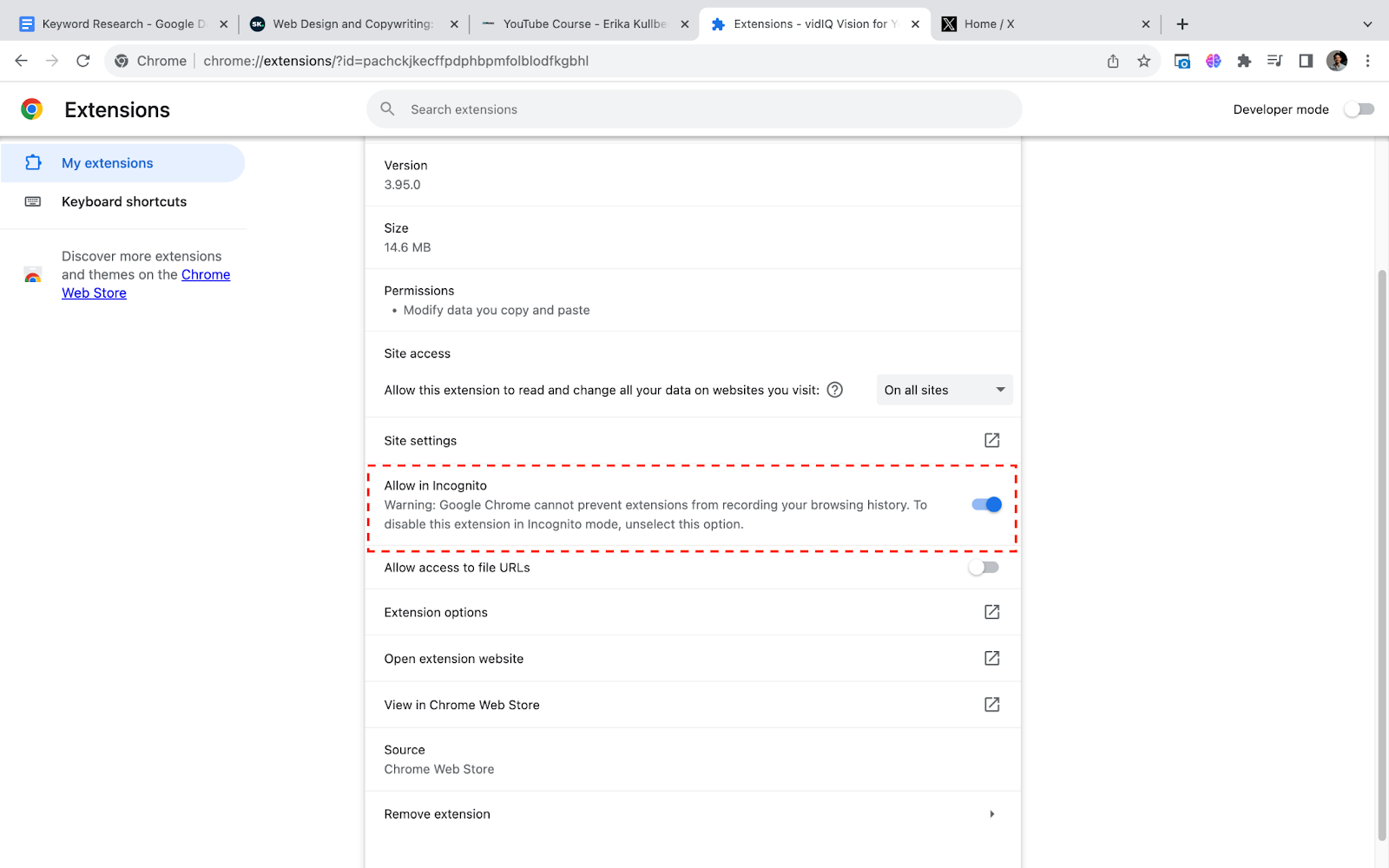This screenshot has width=1389, height=868.
Task: Open a new tab with the plus button
Action: (1182, 24)
